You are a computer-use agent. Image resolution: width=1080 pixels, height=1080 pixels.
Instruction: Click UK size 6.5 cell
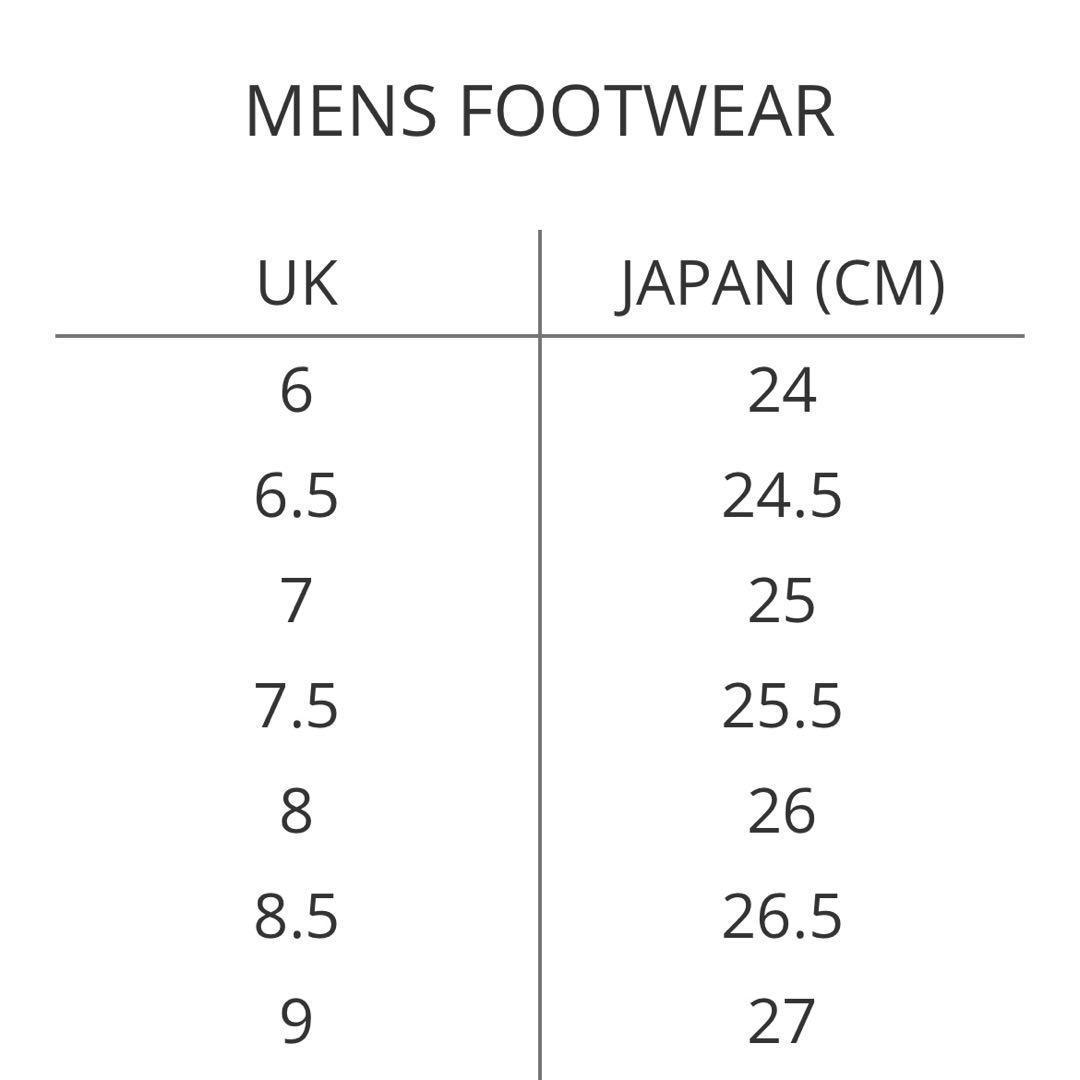tap(297, 496)
